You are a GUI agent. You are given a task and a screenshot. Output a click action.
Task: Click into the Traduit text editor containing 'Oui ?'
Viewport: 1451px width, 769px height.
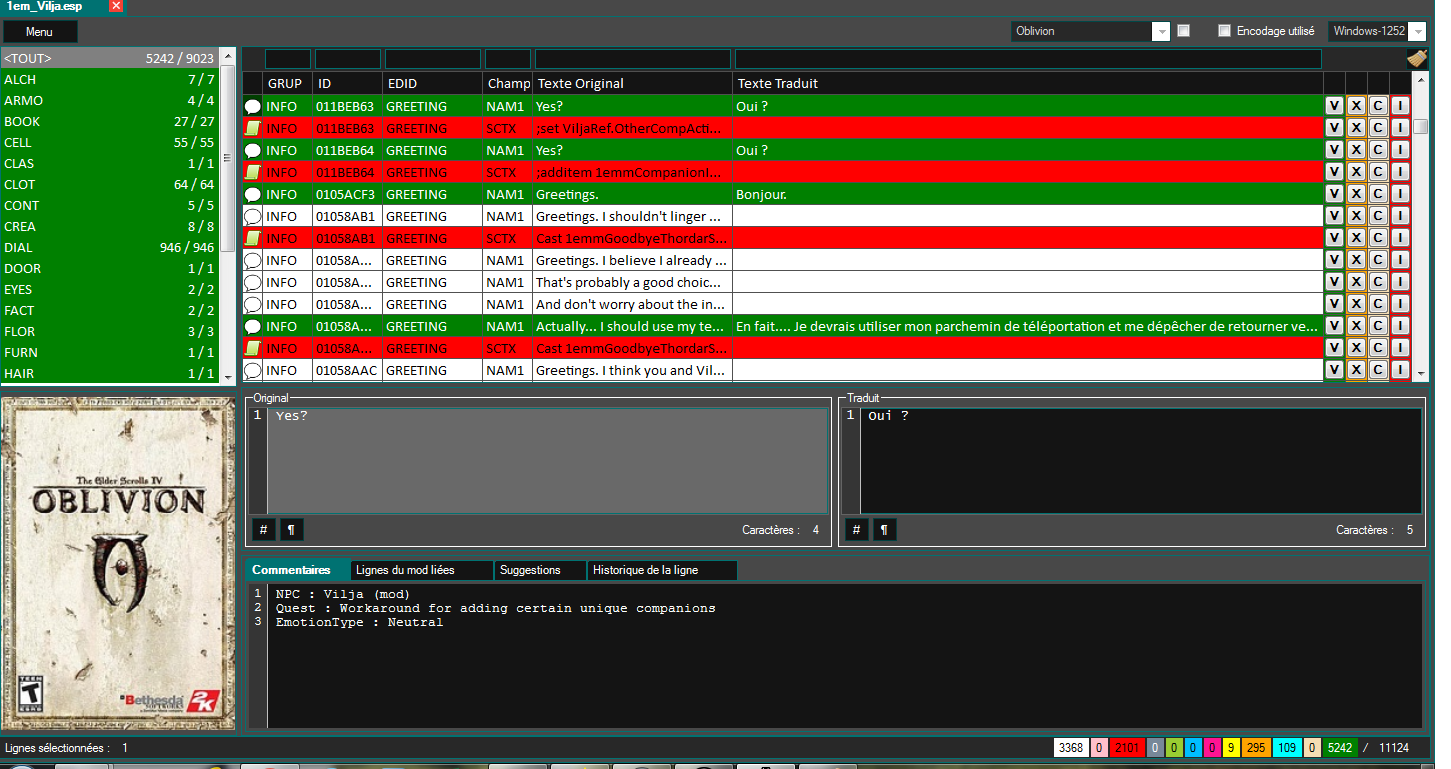[1140, 460]
